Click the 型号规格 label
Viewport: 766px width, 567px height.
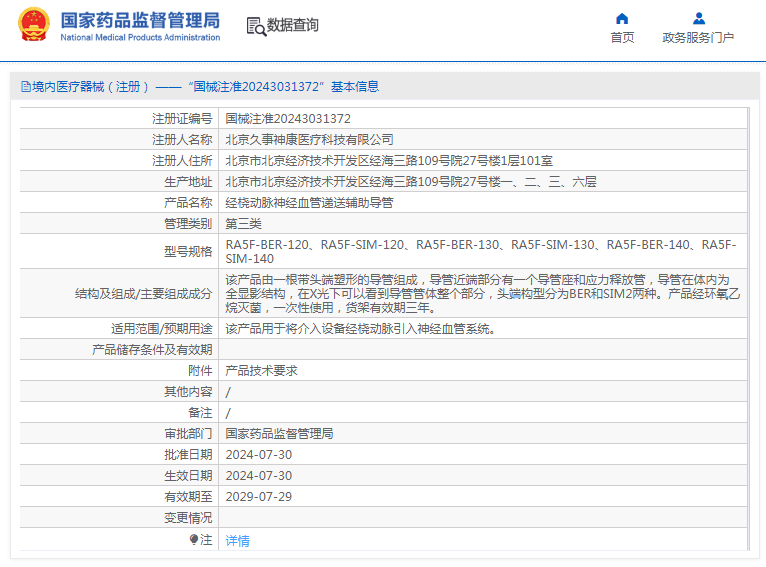pyautogui.click(x=188, y=252)
